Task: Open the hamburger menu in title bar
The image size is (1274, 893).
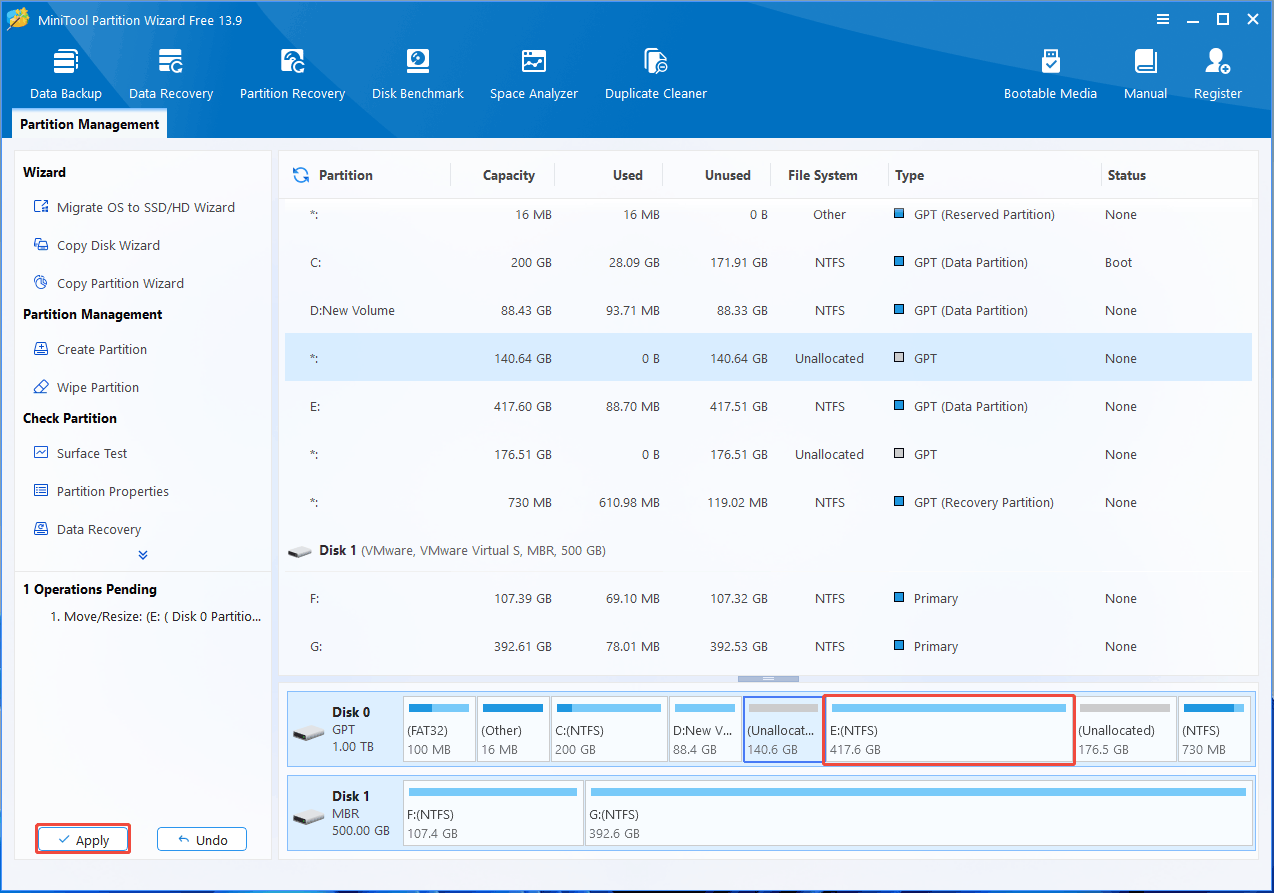Action: click(1163, 19)
